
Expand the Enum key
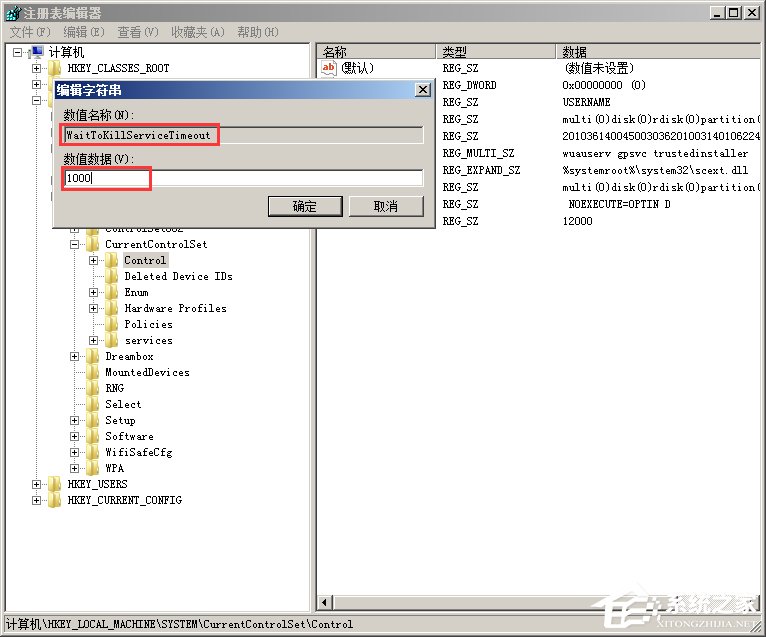(x=93, y=293)
